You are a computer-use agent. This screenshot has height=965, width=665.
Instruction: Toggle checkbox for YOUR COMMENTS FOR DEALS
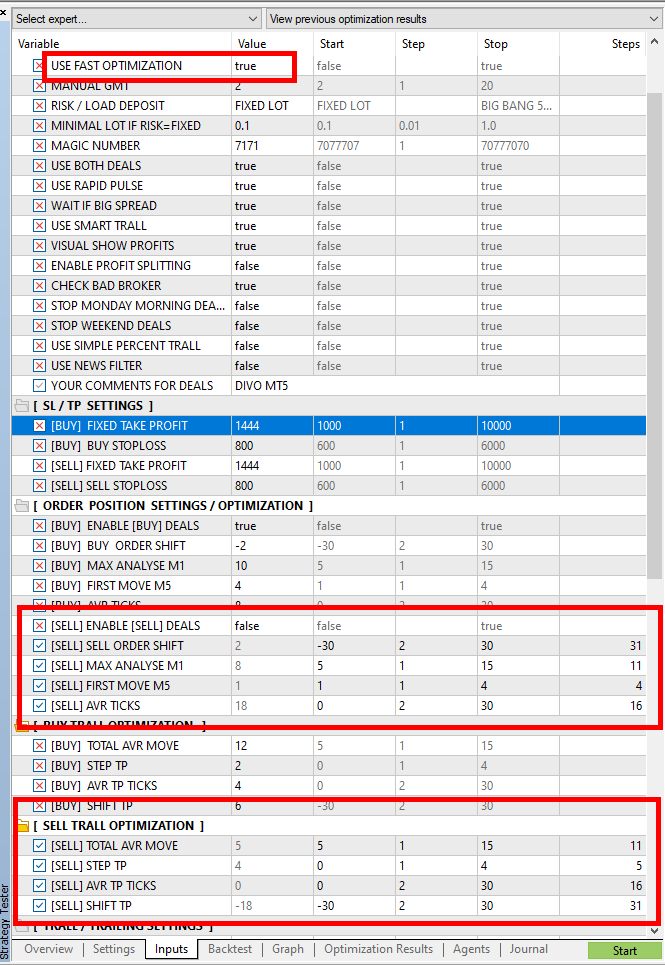39,385
